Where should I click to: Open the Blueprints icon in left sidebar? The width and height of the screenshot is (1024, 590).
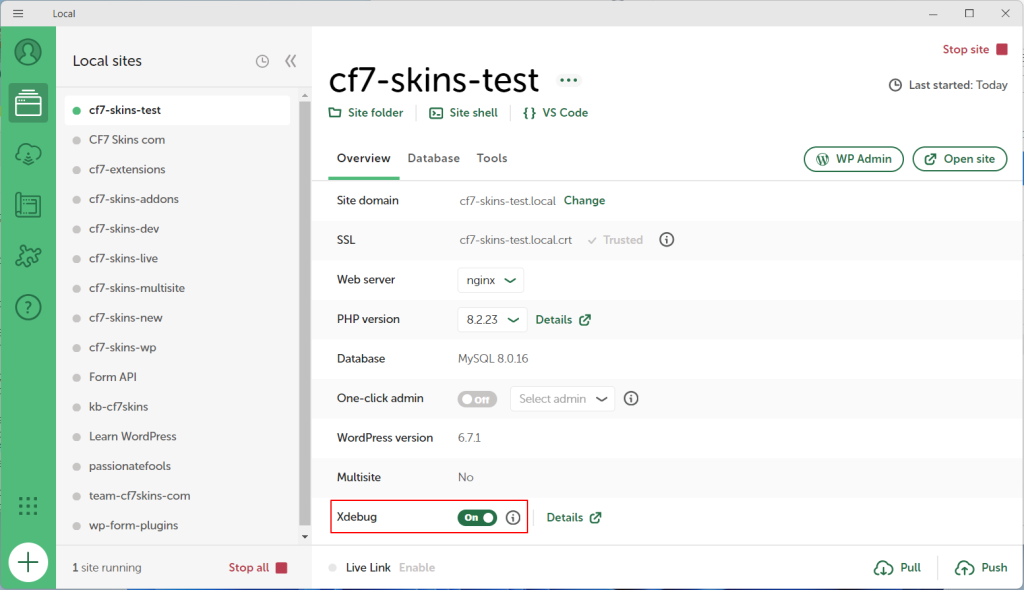pyautogui.click(x=28, y=205)
